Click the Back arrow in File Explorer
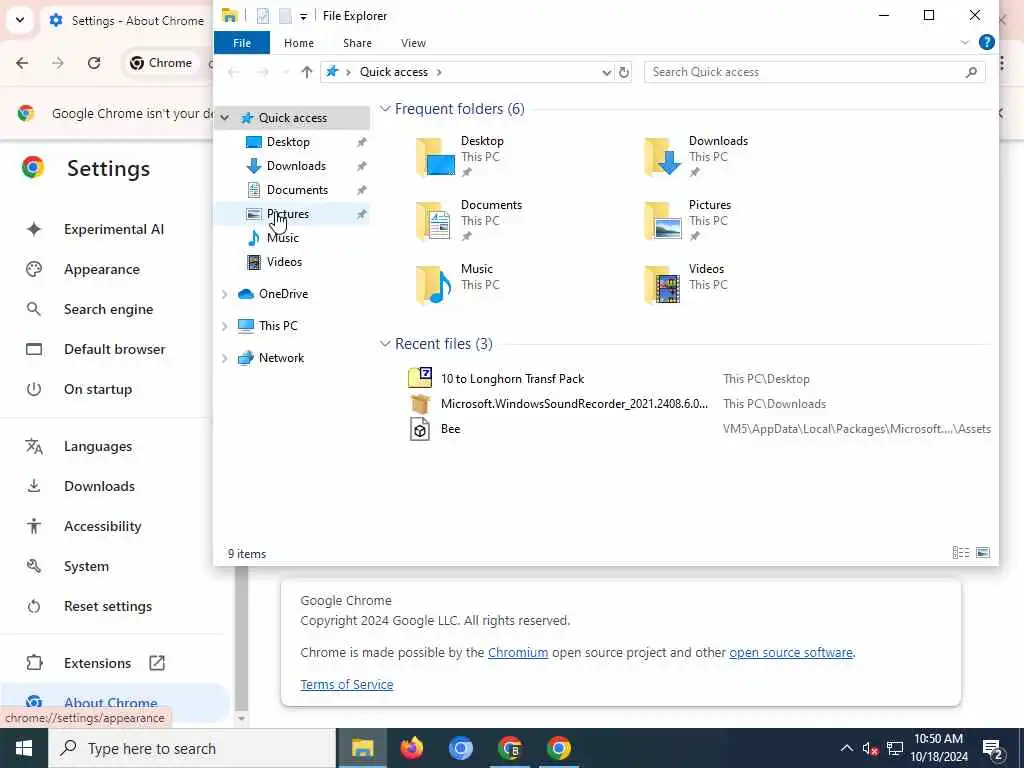 234,72
